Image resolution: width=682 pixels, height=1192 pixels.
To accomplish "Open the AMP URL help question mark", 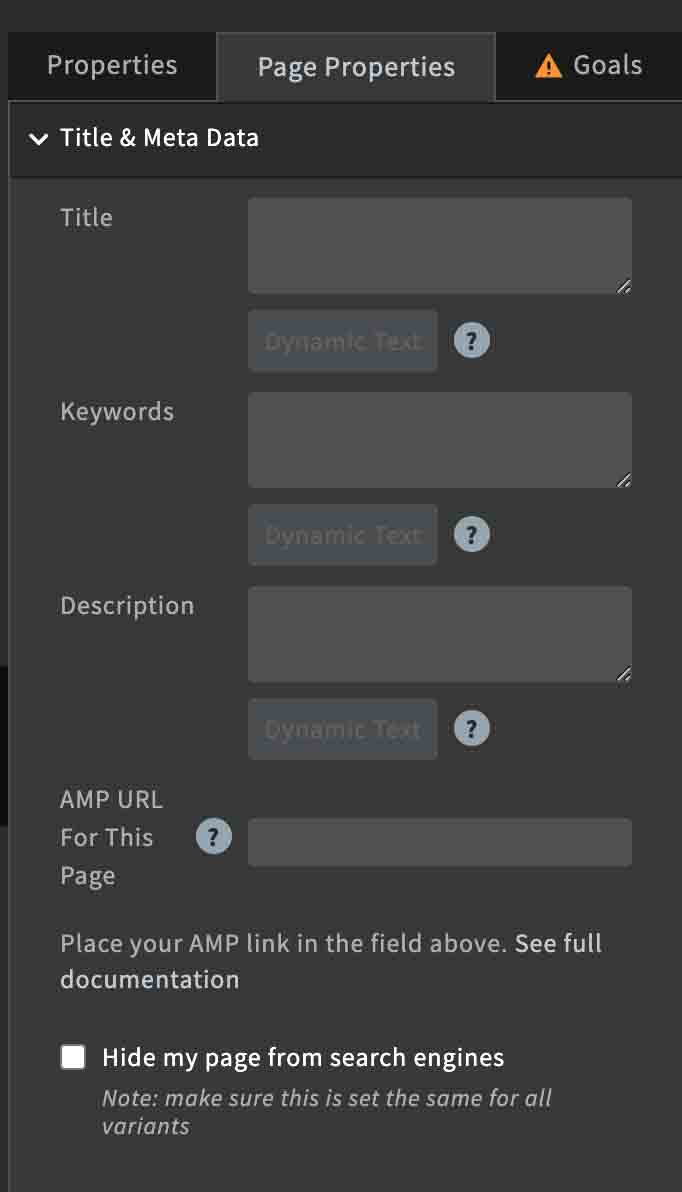I will (x=214, y=837).
